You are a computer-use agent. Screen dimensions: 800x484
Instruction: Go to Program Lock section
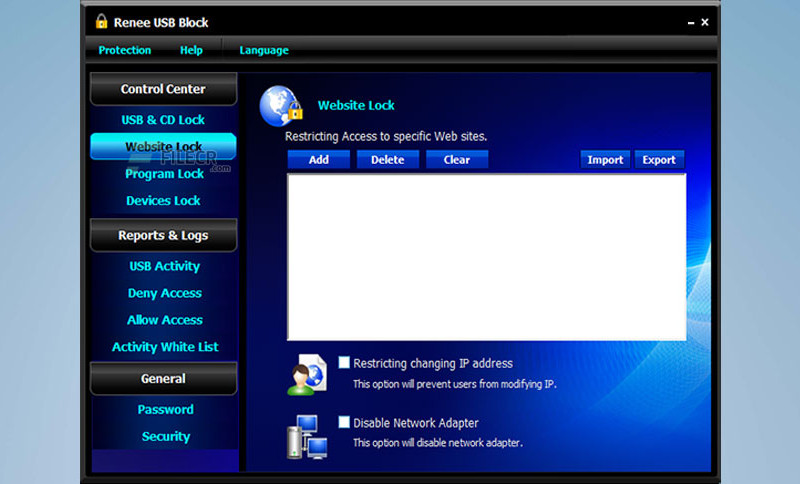(164, 174)
